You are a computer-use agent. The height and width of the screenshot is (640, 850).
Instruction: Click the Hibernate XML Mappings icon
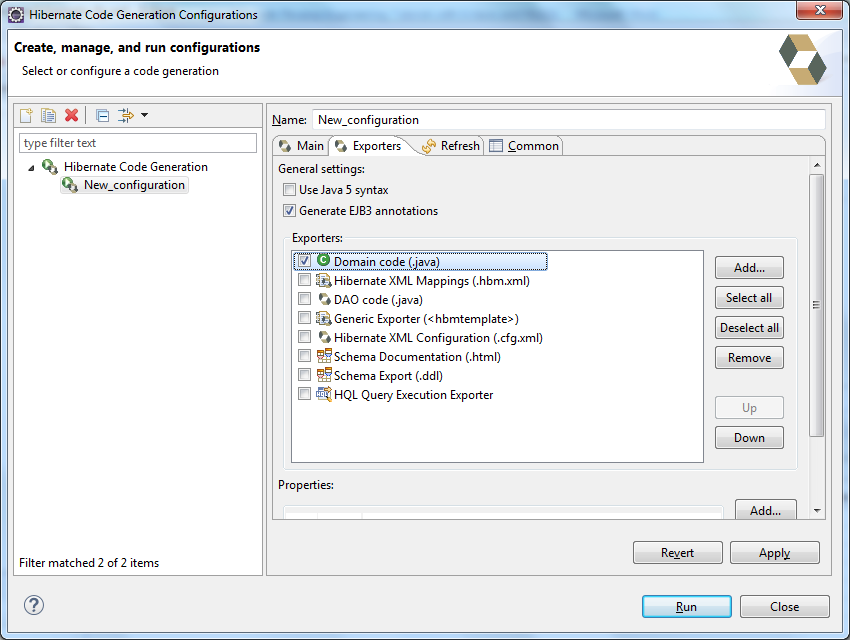click(324, 281)
